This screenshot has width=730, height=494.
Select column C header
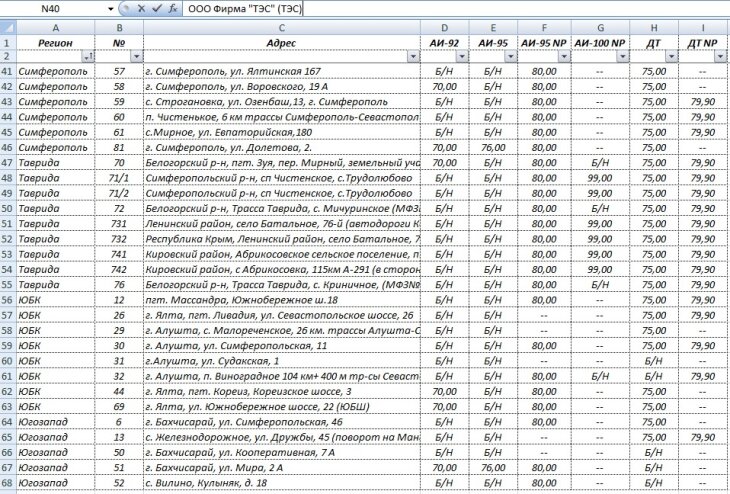[x=282, y=29]
